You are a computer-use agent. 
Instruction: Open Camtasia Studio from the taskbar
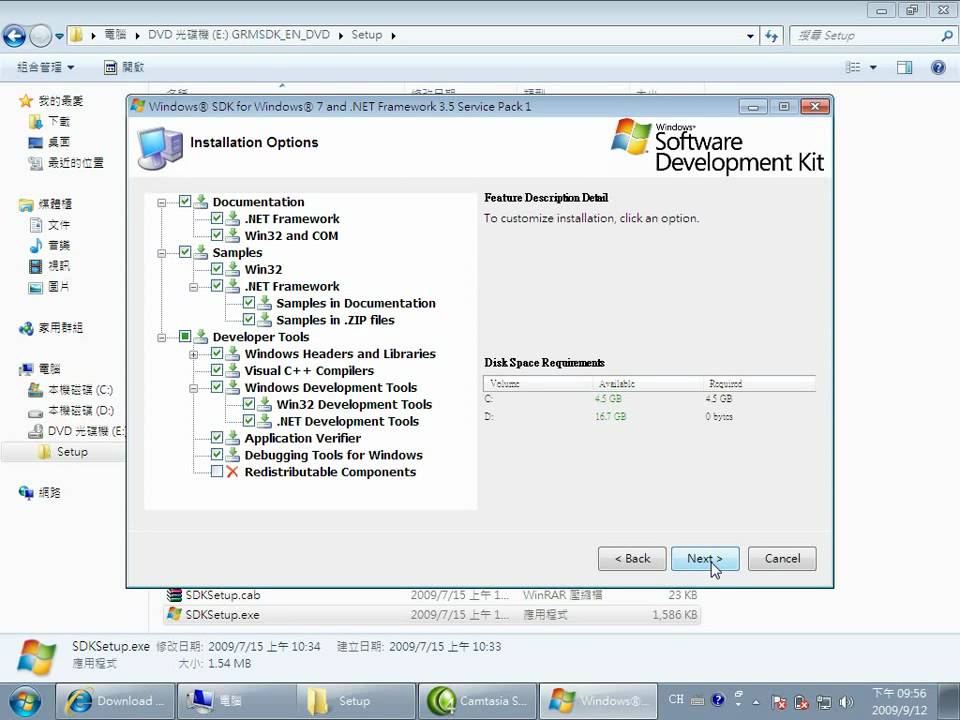coord(478,701)
